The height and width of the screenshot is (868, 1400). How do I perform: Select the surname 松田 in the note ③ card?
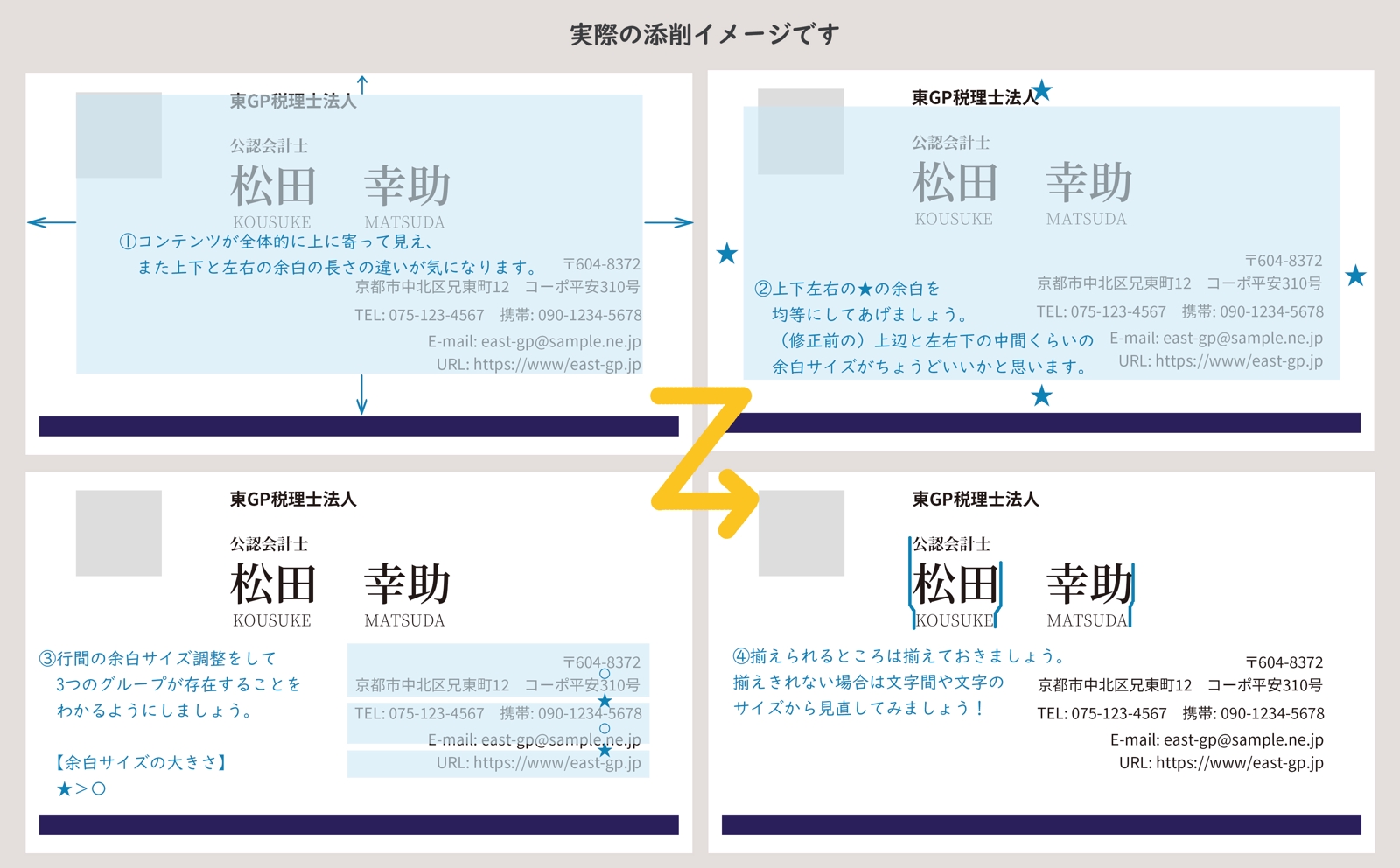273,584
